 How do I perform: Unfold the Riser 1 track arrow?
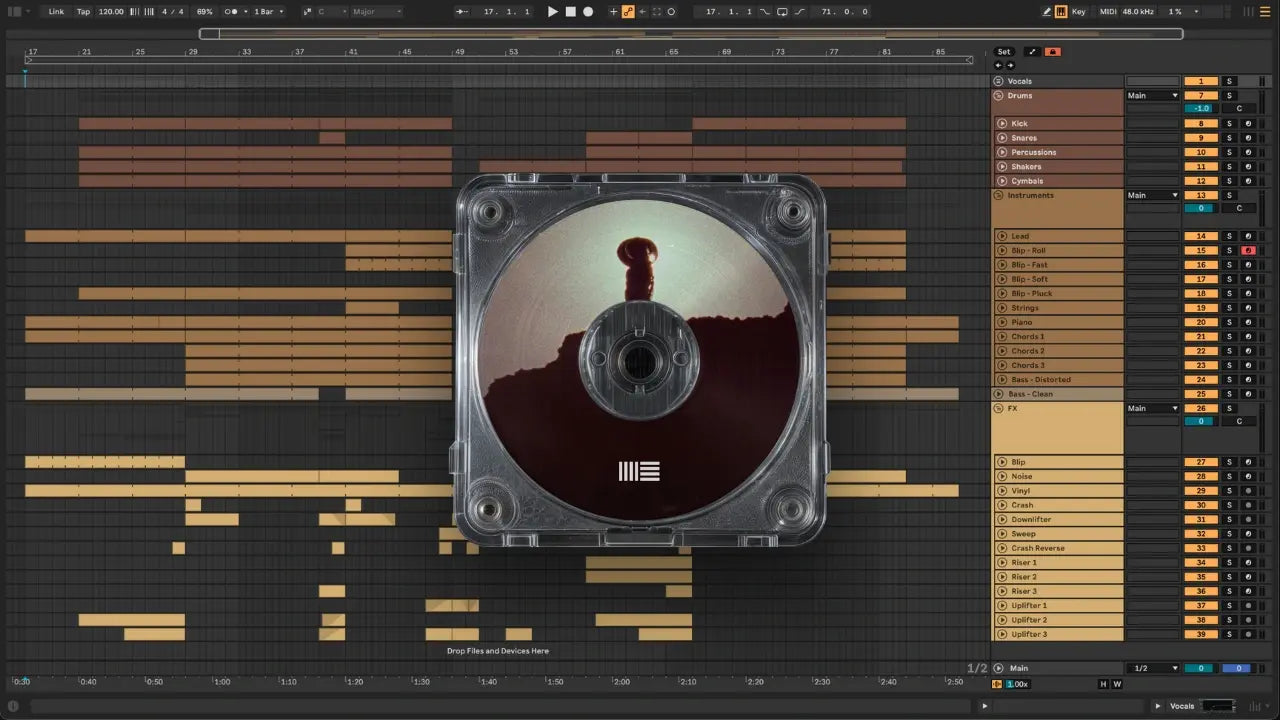pos(1002,563)
